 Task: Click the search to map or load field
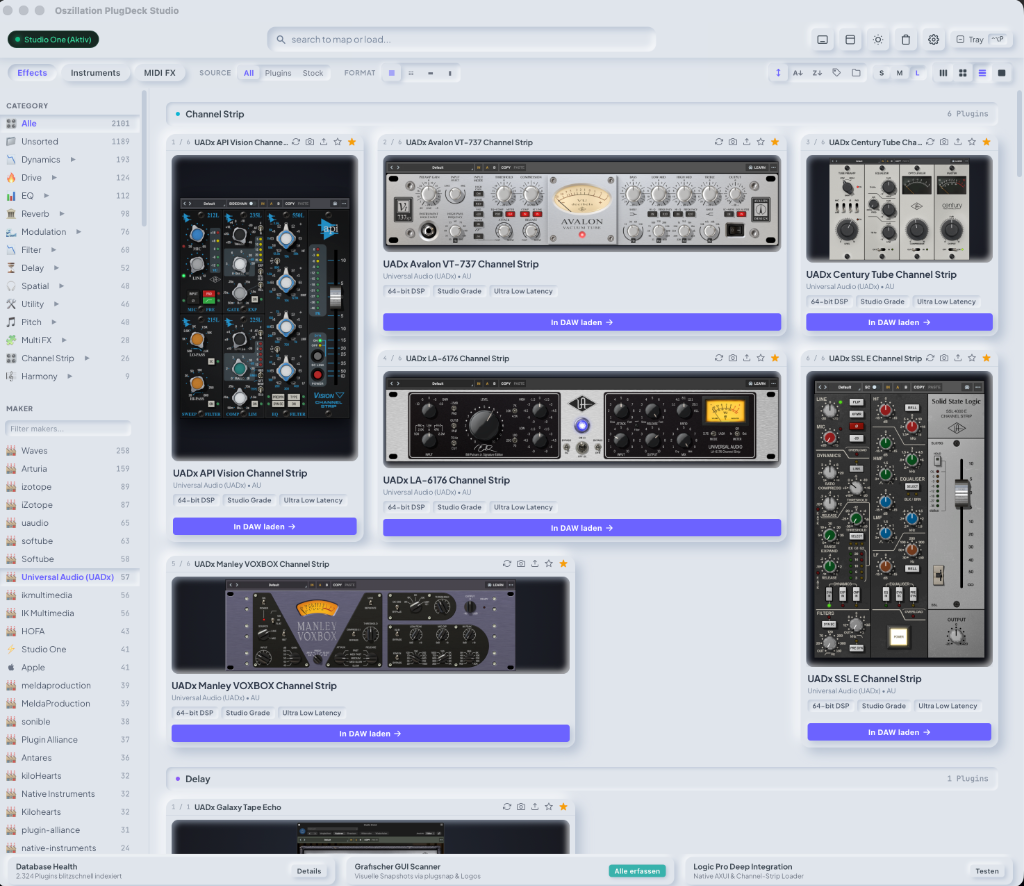461,39
